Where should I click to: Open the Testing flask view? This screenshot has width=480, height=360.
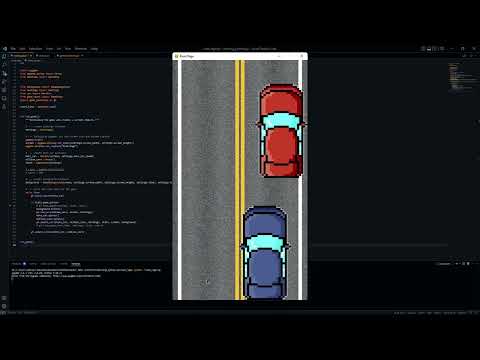(4, 107)
